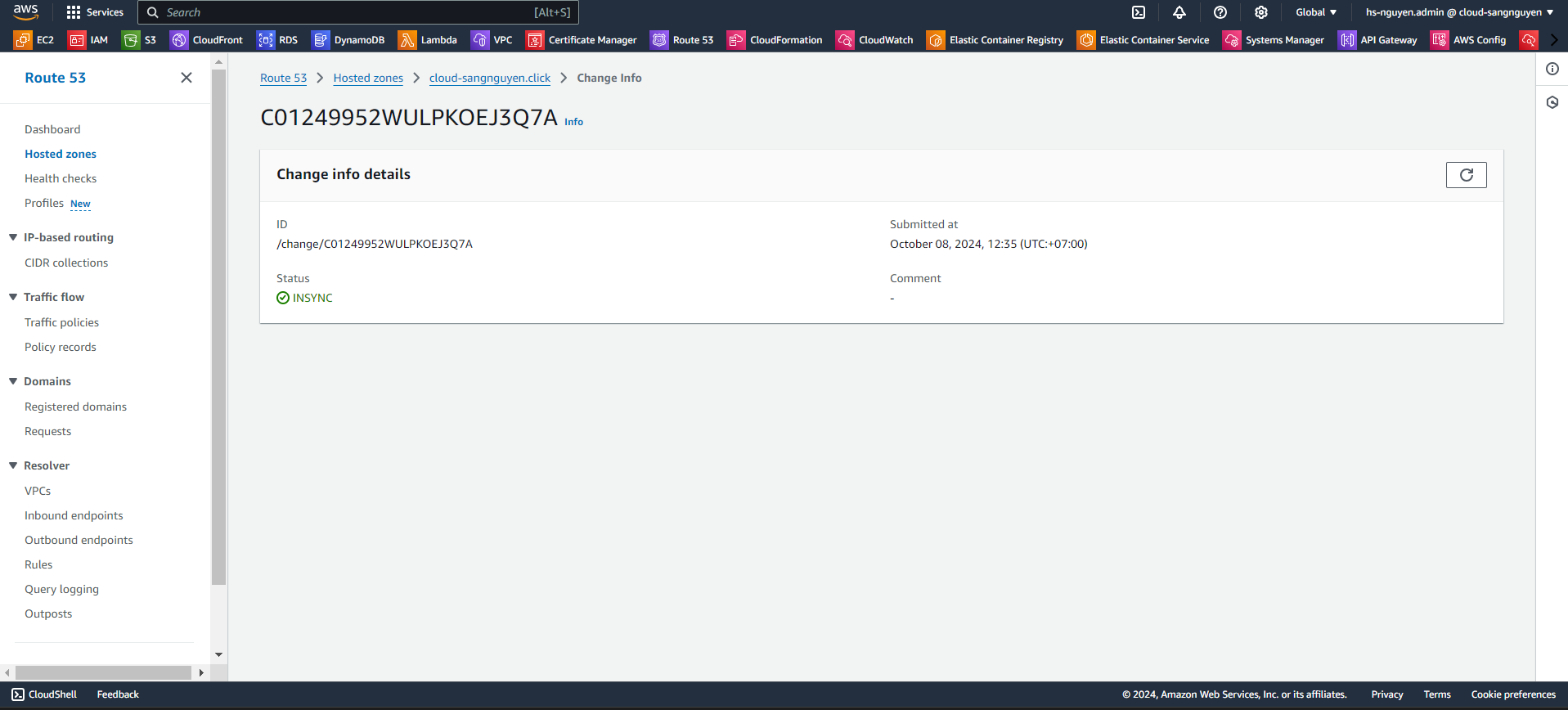The image size is (1568, 710).
Task: Open settings gear in top bar
Action: click(1260, 12)
